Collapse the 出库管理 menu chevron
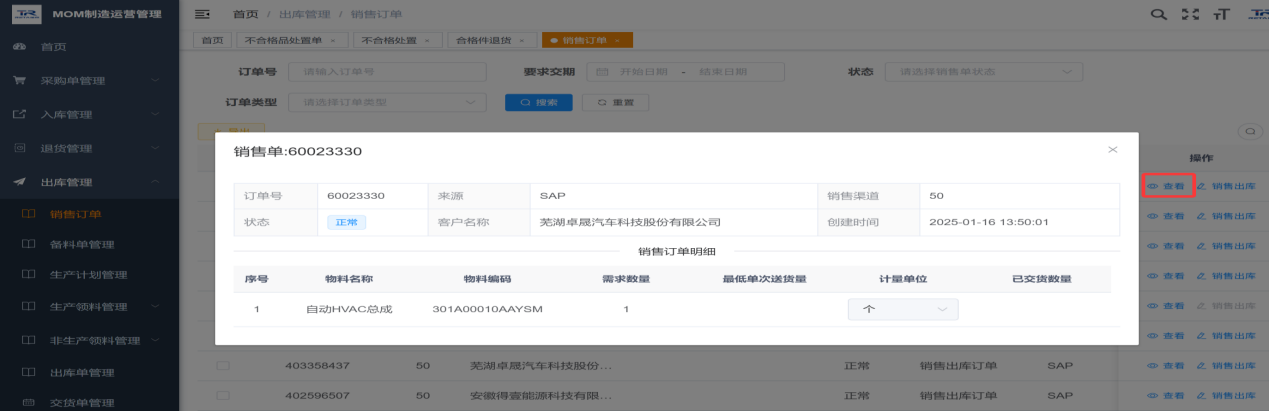Viewport: 1269px width, 411px height. click(x=154, y=182)
